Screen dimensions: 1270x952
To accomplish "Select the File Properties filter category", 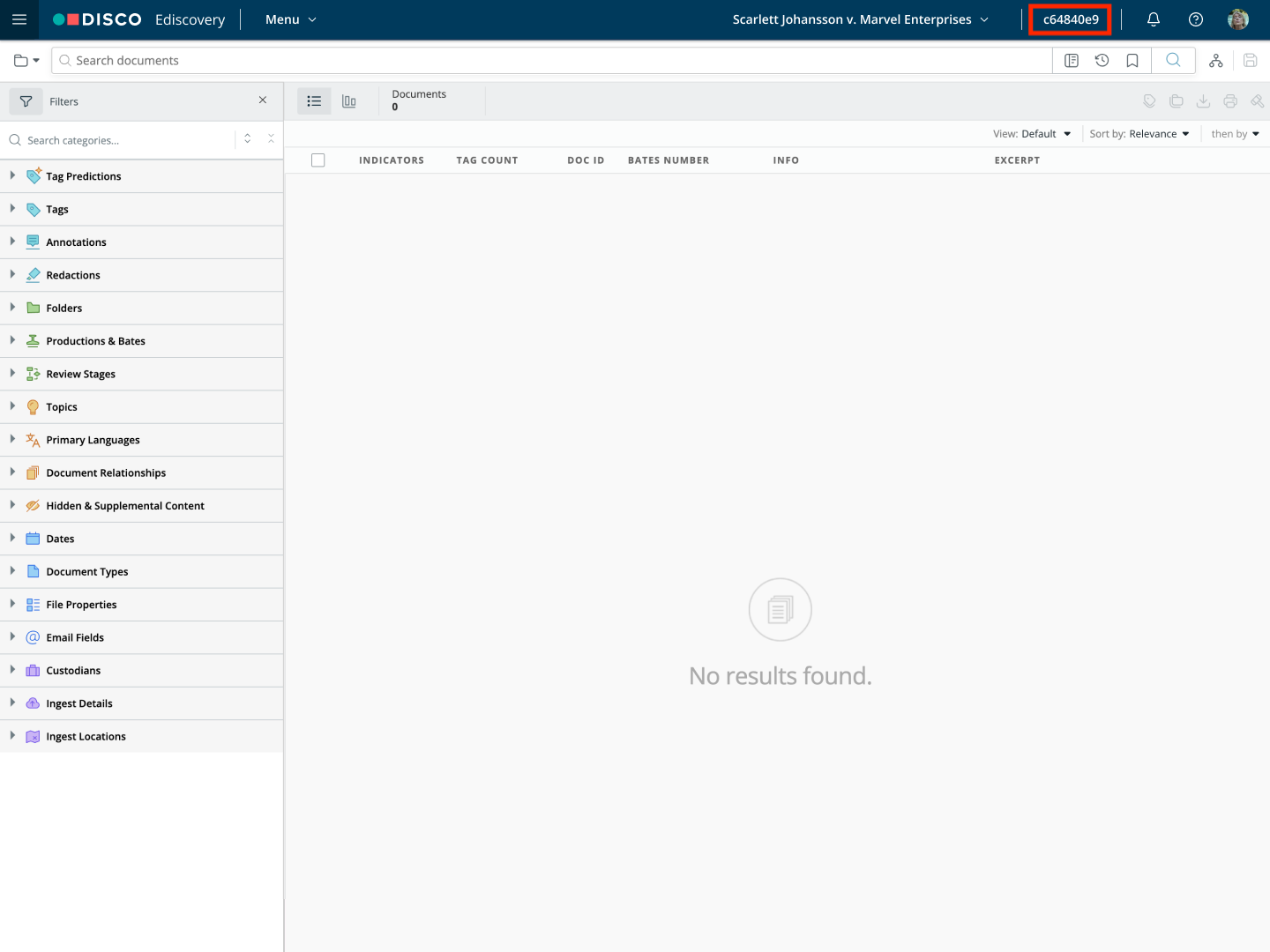I will pyautogui.click(x=141, y=605).
